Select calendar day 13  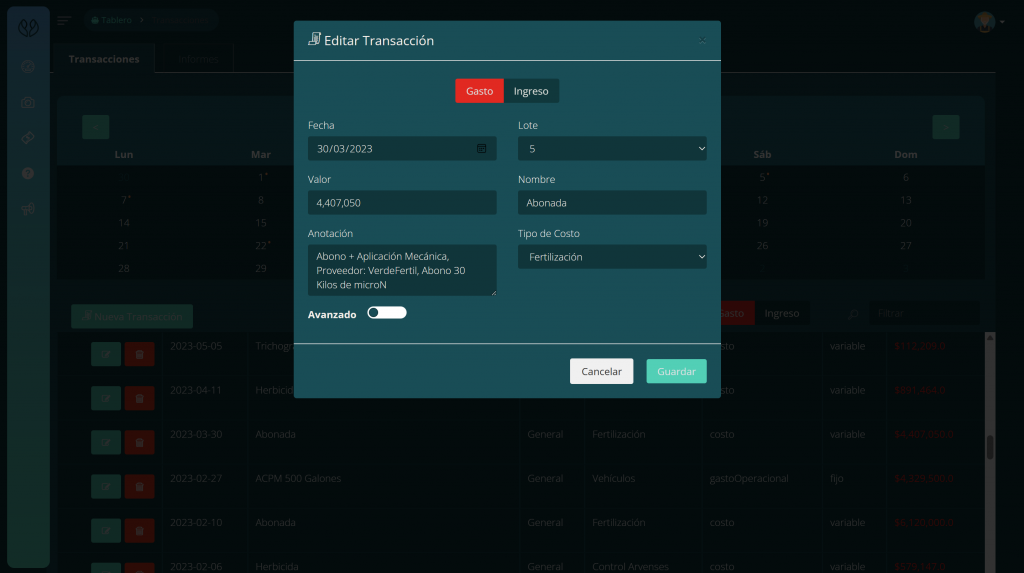pyautogui.click(x=906, y=200)
